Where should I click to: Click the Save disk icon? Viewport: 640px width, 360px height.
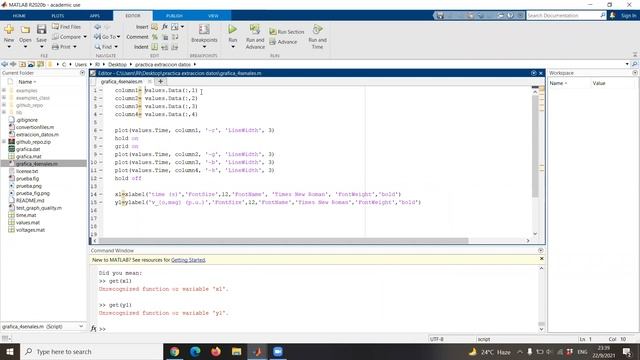tap(41, 29)
